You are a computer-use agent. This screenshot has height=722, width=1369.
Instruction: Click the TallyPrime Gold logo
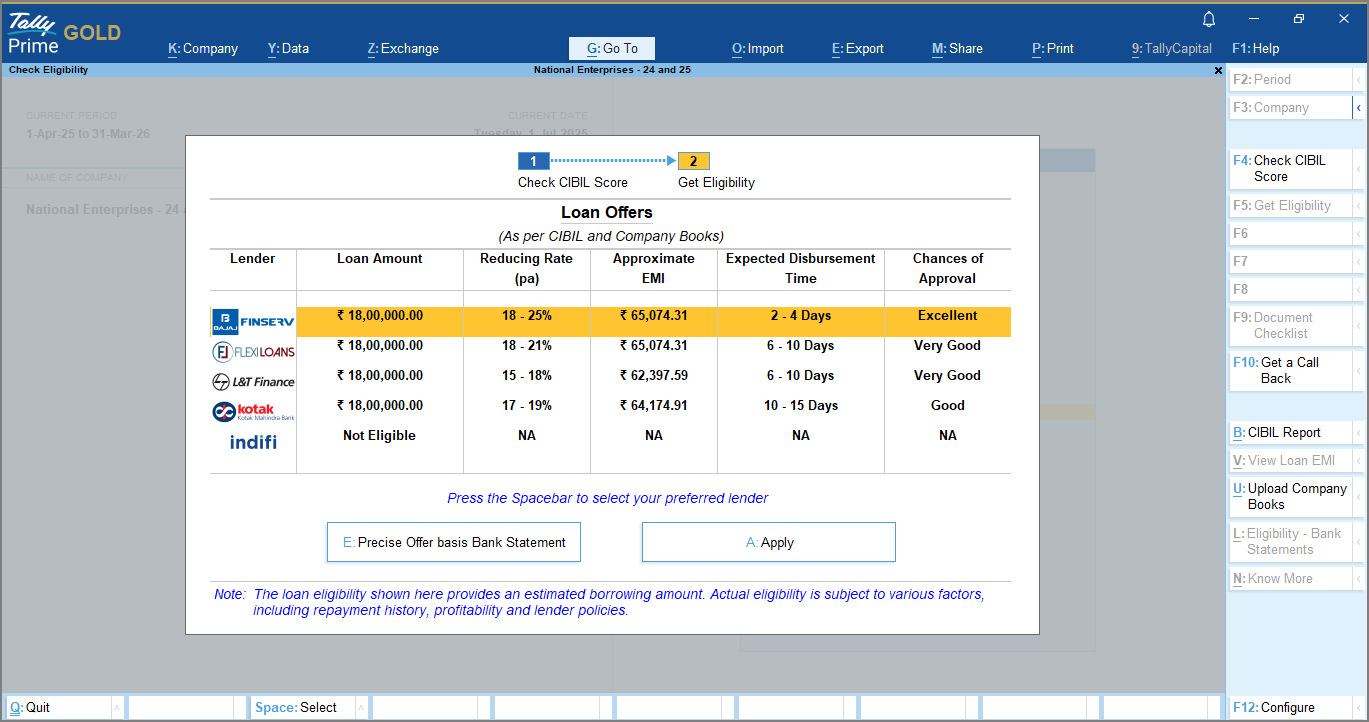click(x=64, y=32)
